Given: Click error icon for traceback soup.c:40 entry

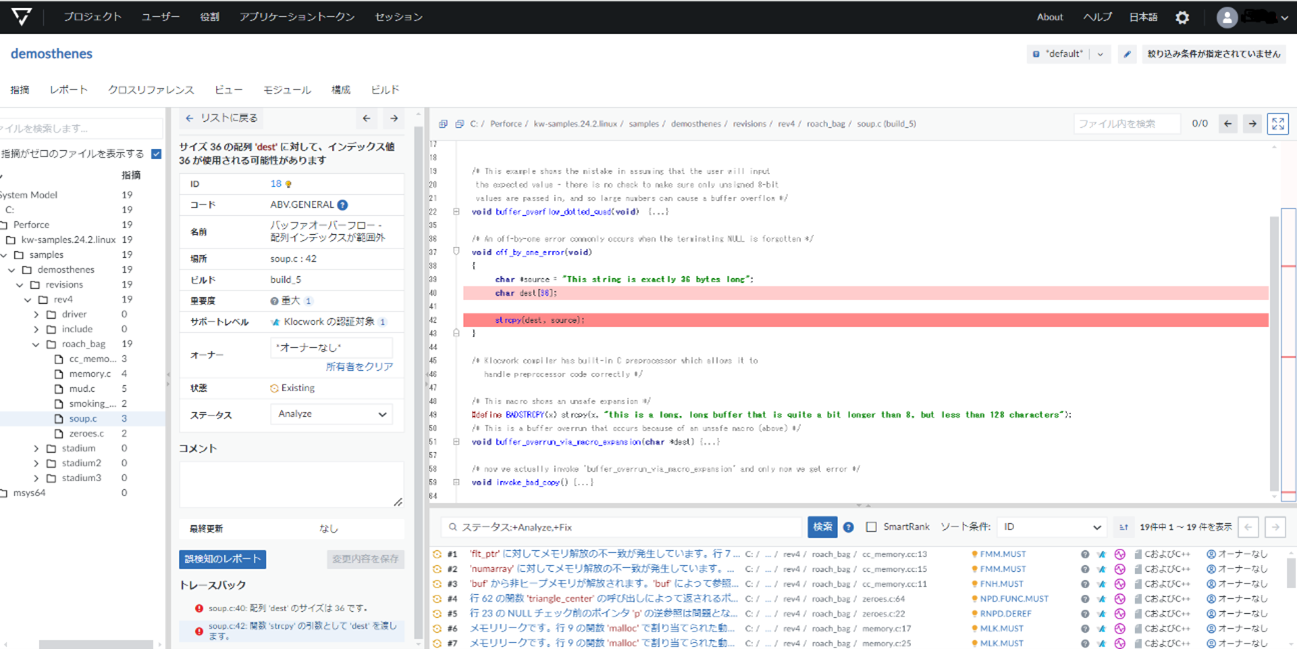Looking at the screenshot, I should point(200,608).
